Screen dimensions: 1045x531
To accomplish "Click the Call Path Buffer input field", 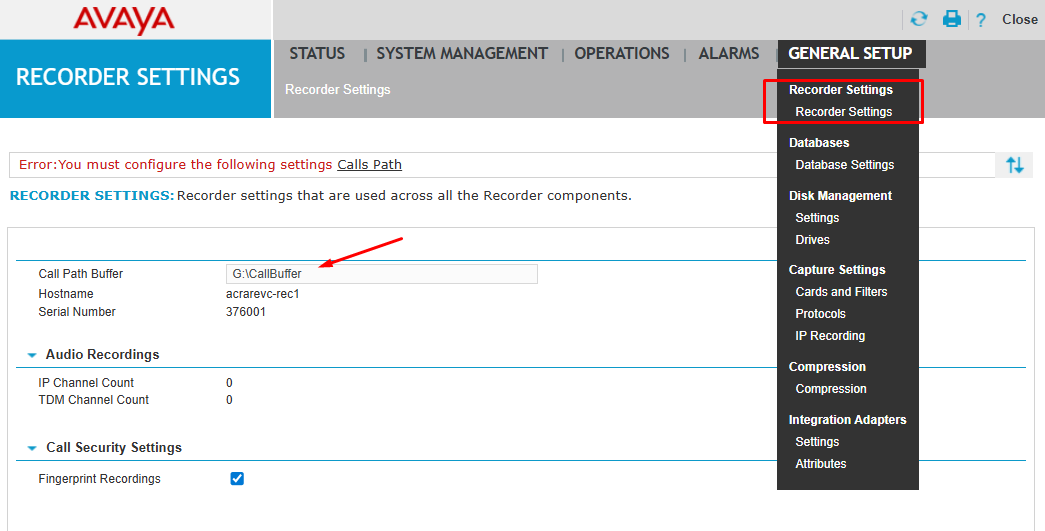I will (381, 274).
